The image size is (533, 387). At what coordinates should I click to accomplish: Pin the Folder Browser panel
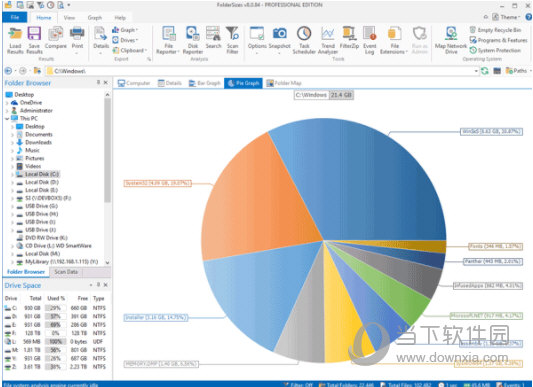click(x=98, y=82)
